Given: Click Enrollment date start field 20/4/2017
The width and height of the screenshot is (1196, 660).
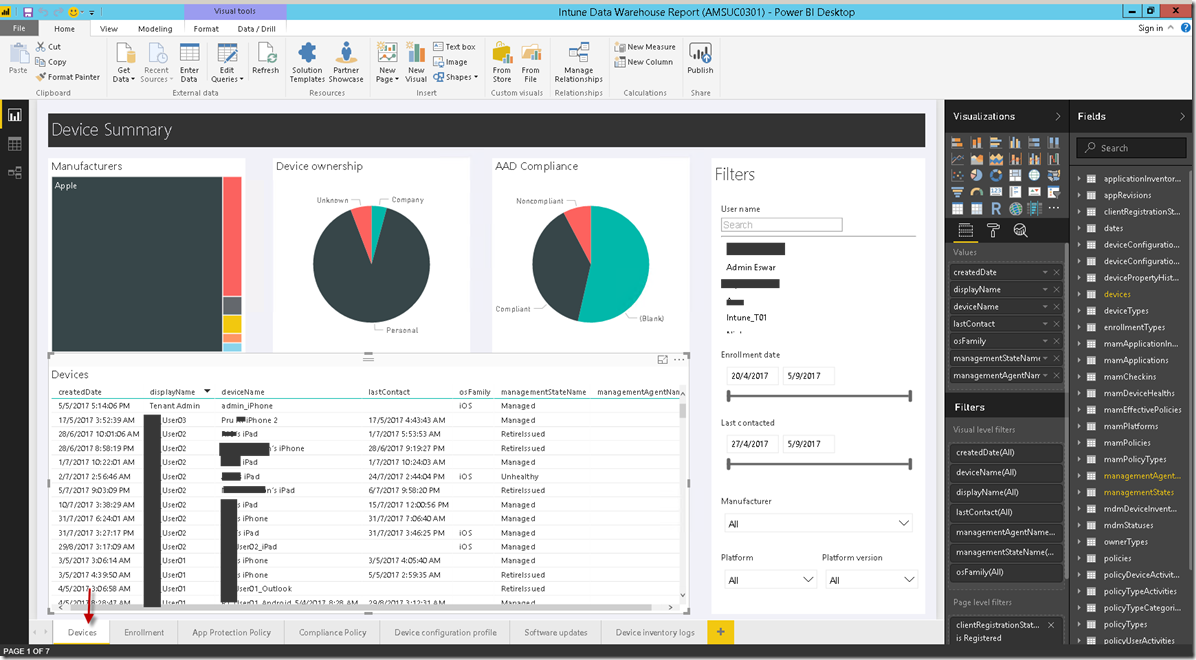Looking at the screenshot, I should click(751, 376).
